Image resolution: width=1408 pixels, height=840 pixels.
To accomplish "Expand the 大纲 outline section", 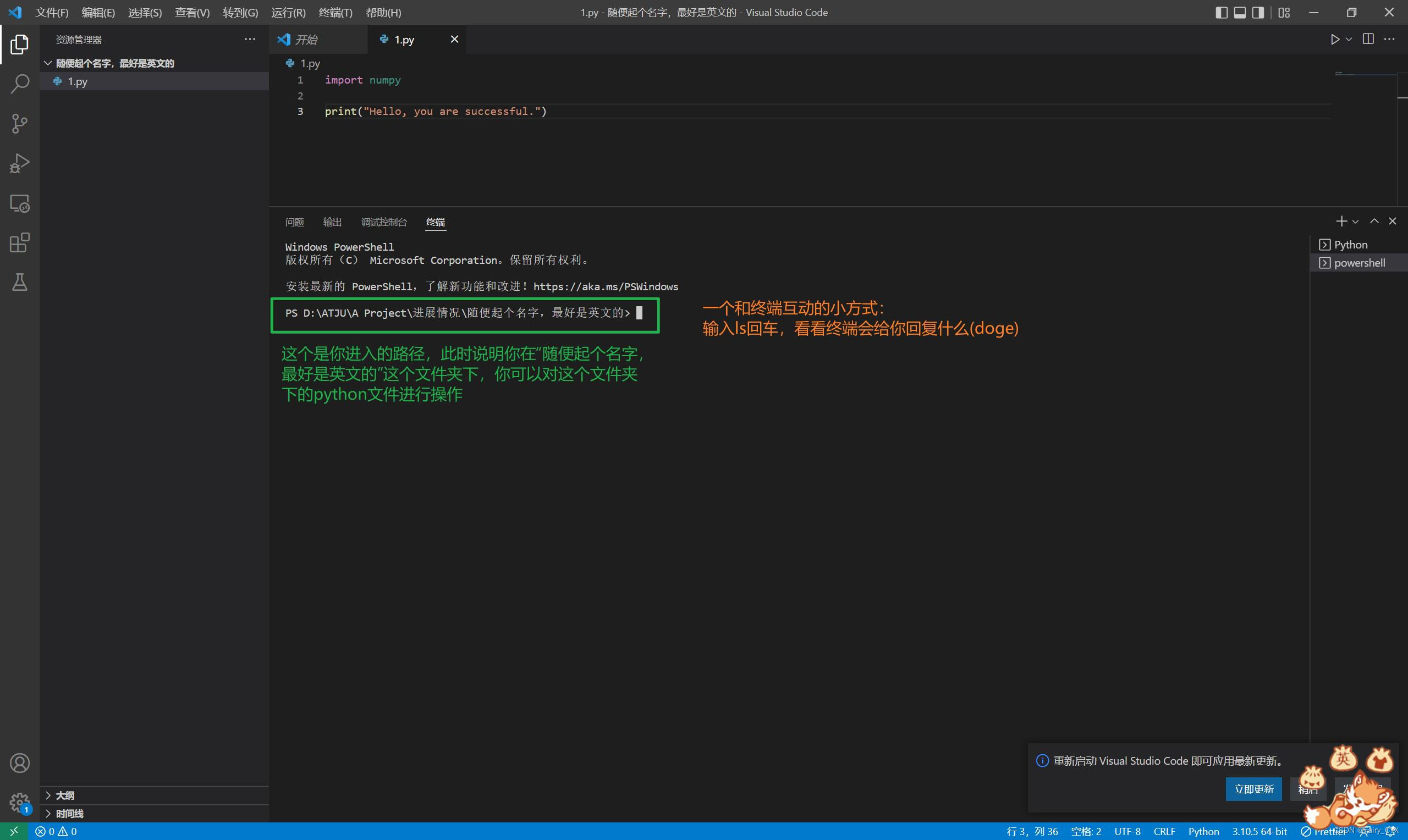I will point(65,795).
